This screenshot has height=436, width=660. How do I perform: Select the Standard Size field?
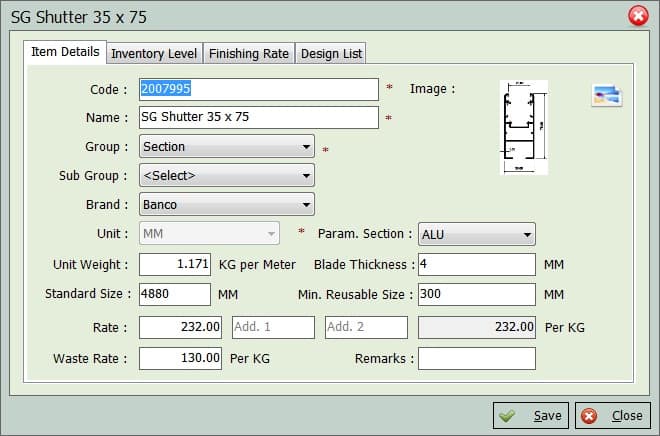click(x=175, y=295)
